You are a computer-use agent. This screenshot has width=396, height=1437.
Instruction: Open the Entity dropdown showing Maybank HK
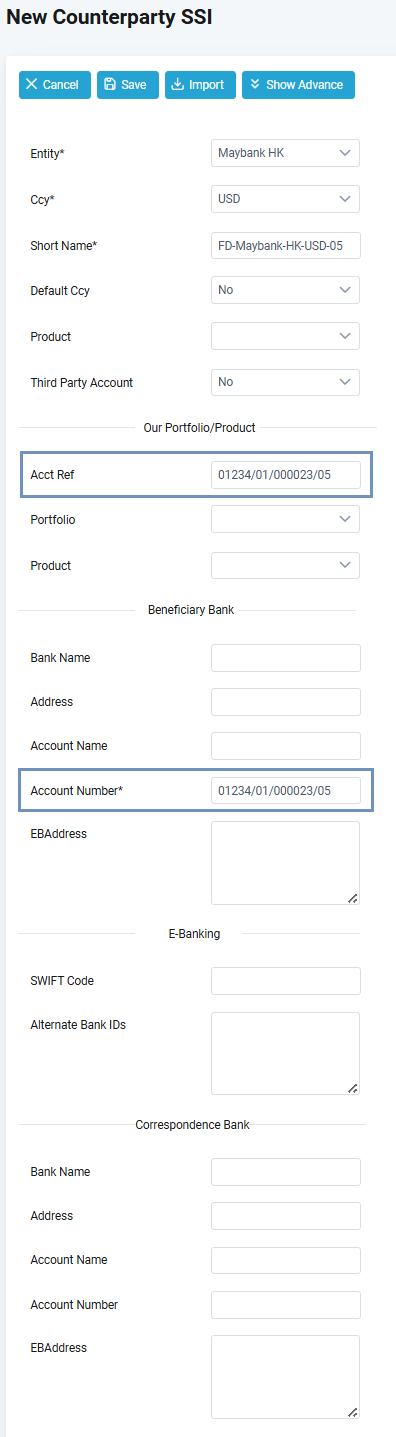[x=285, y=153]
